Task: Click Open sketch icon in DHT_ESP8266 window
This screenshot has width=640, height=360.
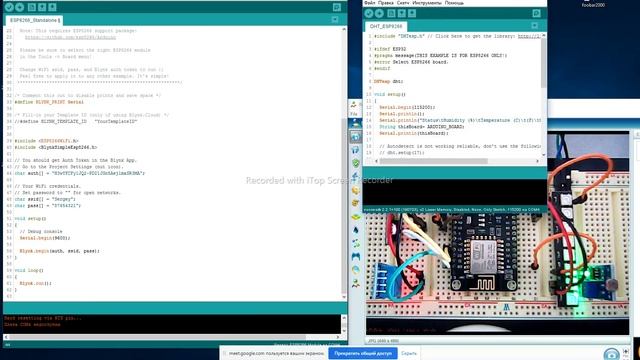Action: 402,13
